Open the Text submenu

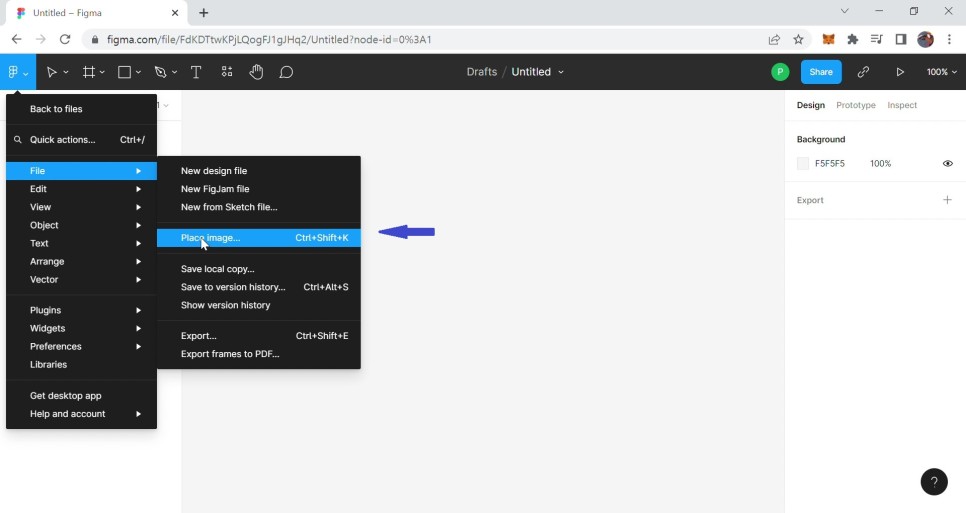click(x=81, y=243)
